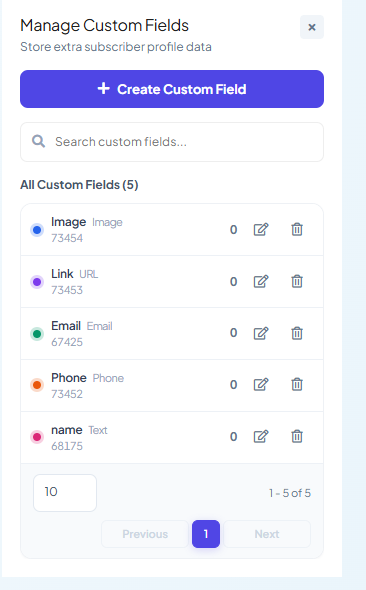
Task: Click the Image field ID 73454
Action: (x=67, y=238)
